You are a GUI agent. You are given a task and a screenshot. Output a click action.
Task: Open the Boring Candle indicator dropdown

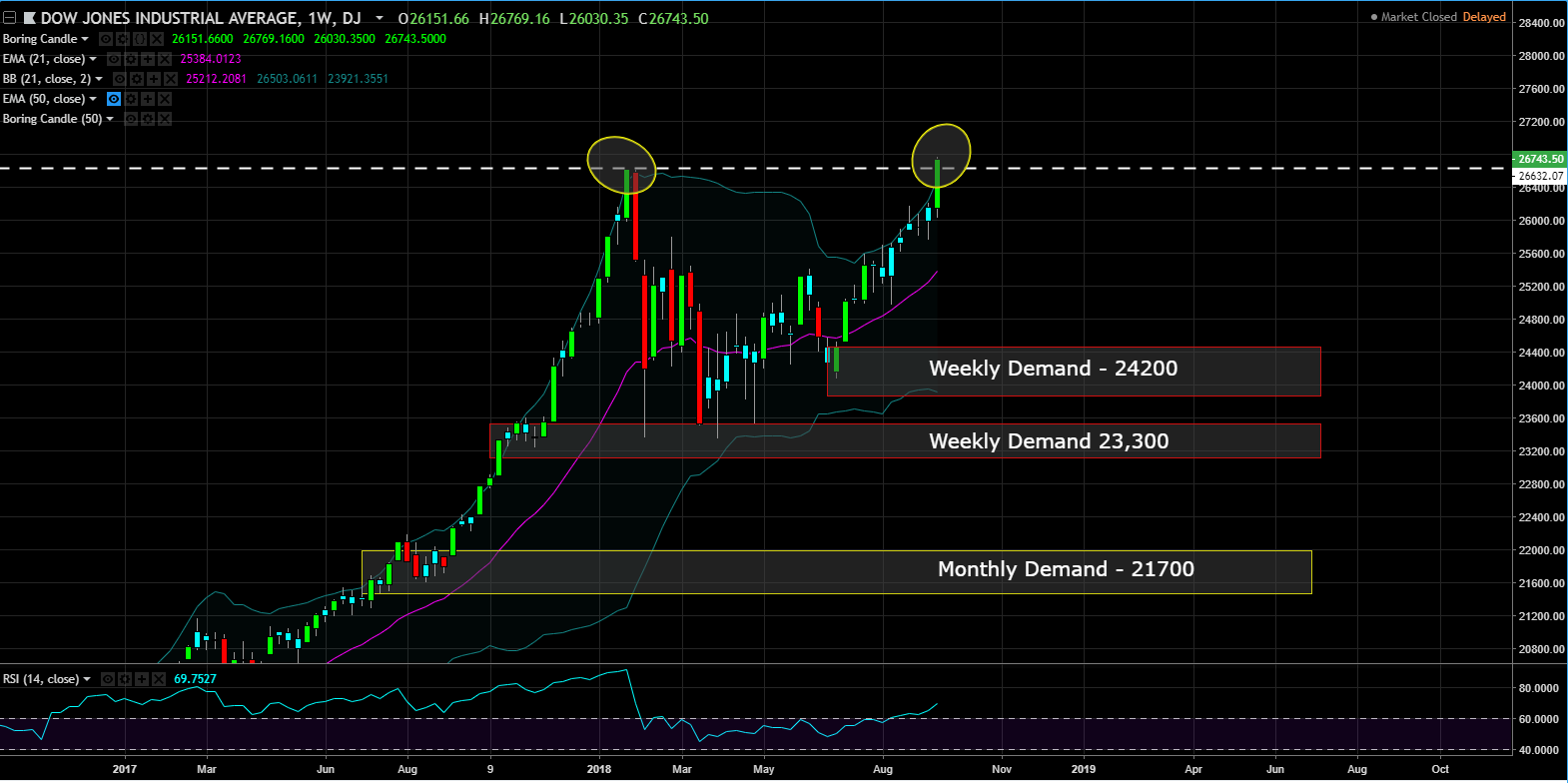(x=85, y=39)
